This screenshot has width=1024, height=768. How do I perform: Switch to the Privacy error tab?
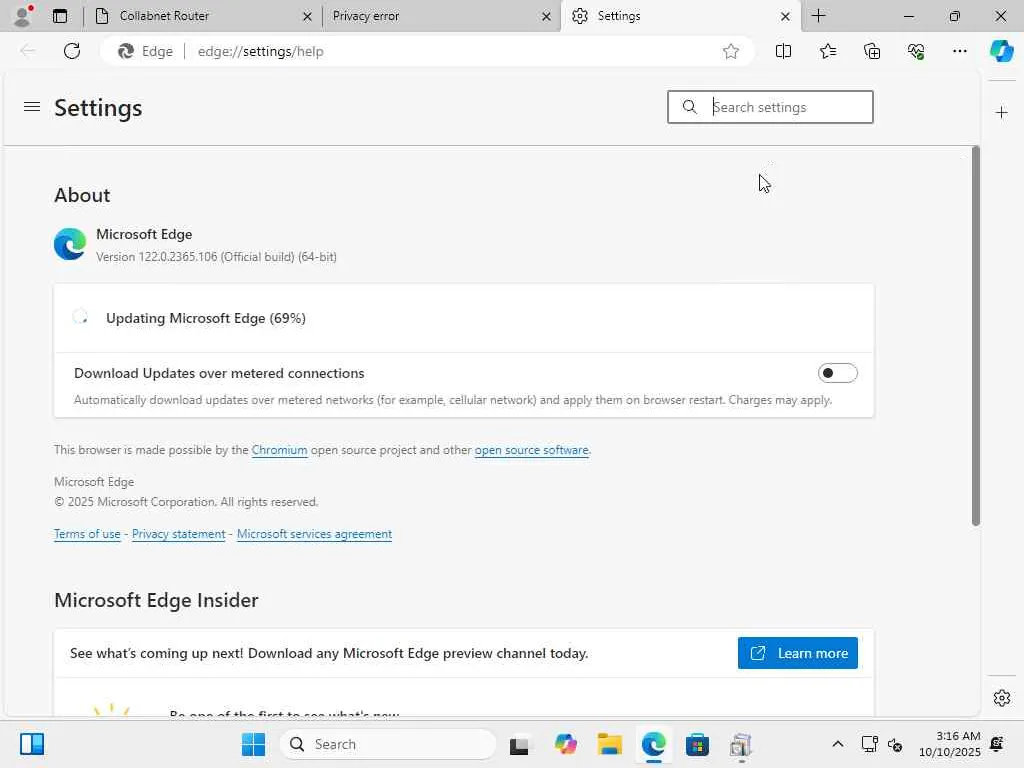[x=441, y=16]
